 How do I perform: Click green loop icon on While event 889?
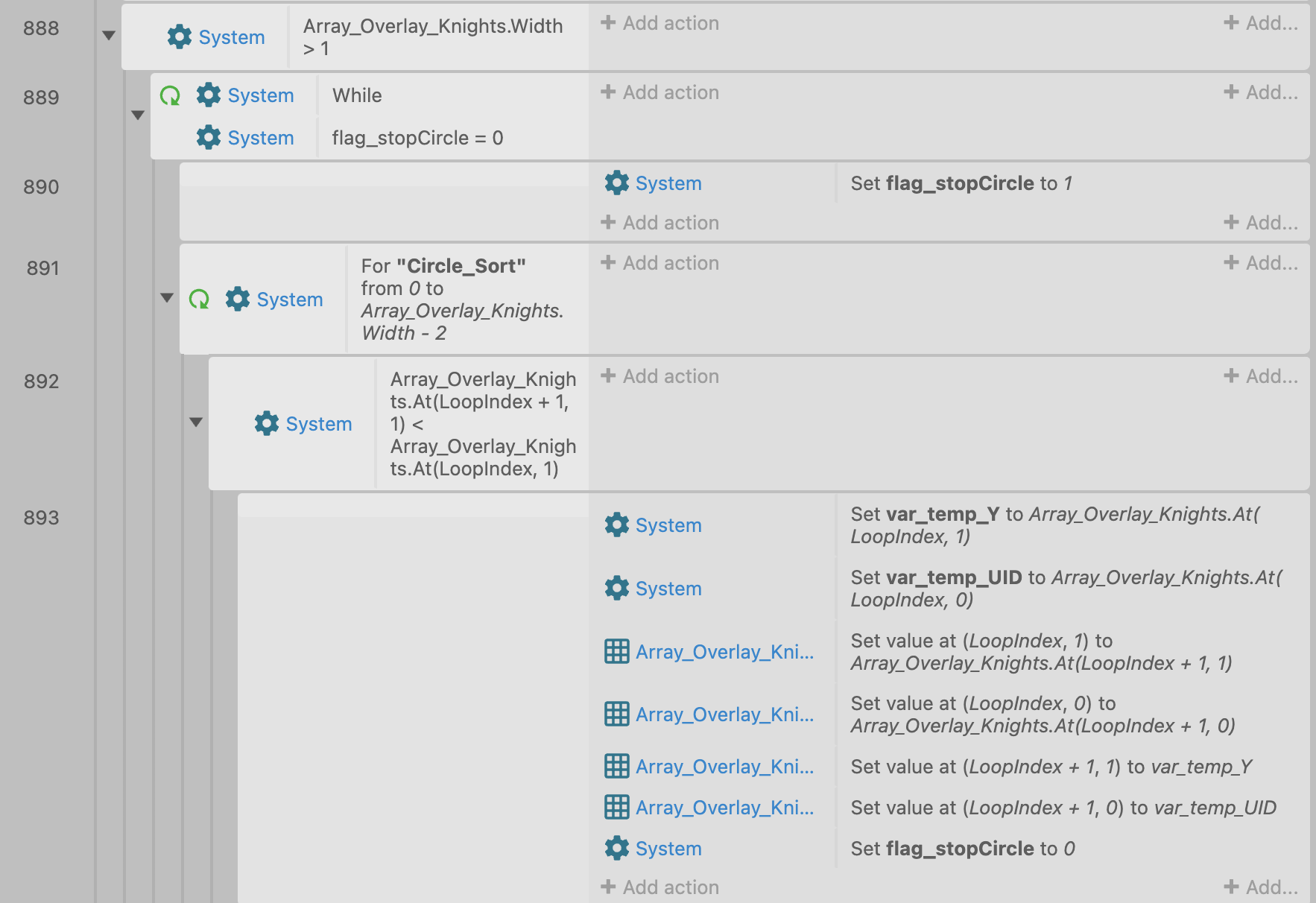(x=170, y=95)
